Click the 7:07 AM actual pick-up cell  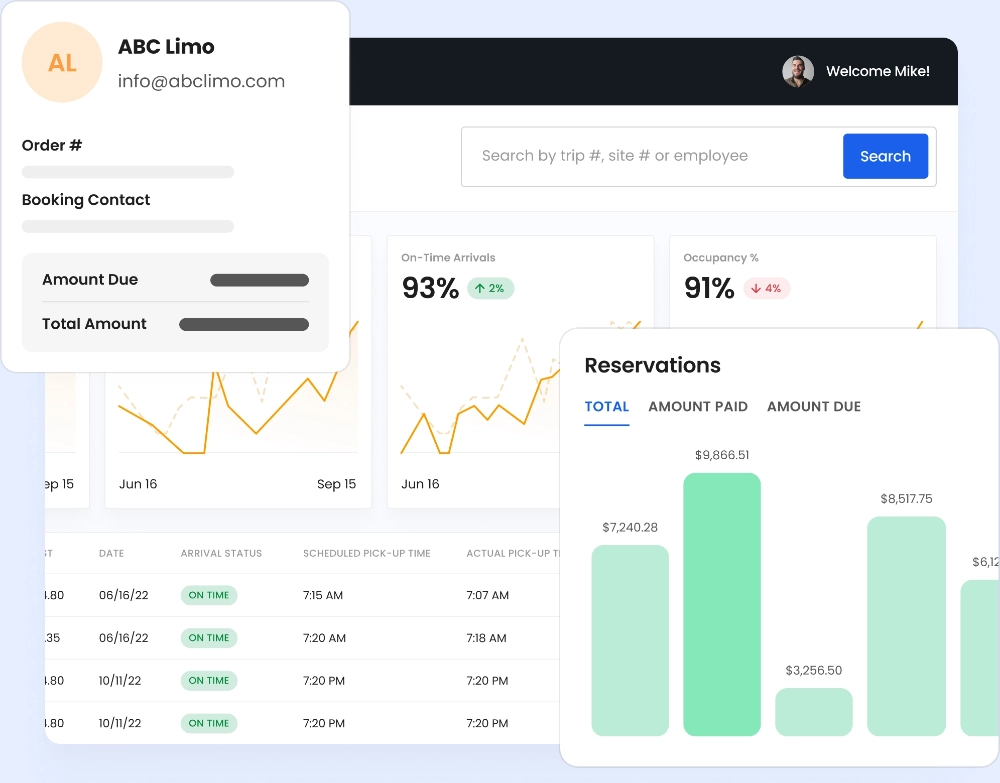[487, 595]
